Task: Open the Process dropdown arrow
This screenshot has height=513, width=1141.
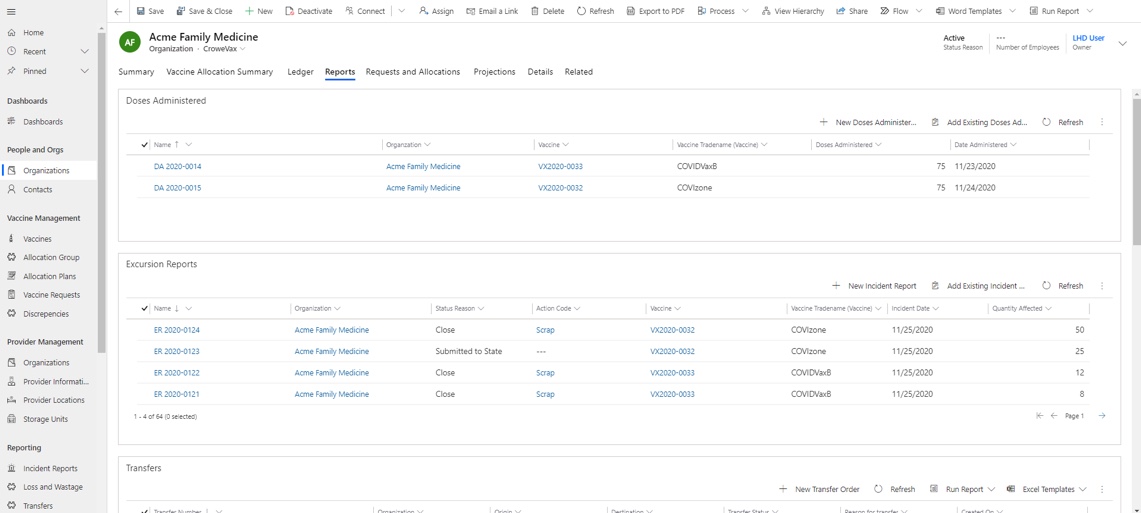Action: point(745,11)
